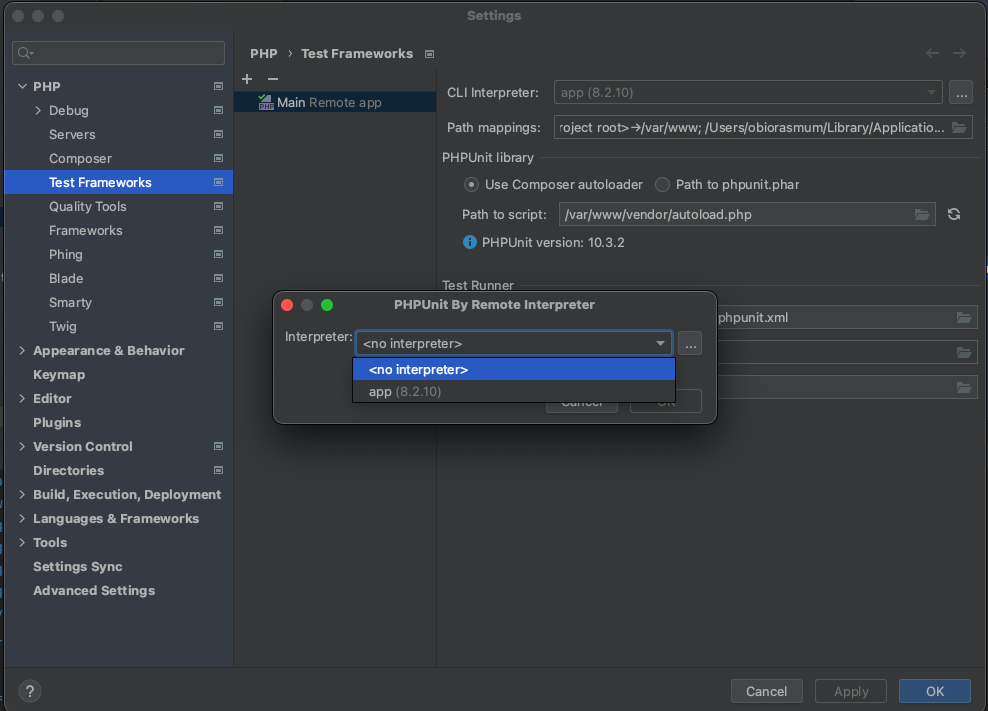Screen dimensions: 988x711
Task: Open CLI Interpreter browse ellipsis button
Action: click(x=961, y=93)
